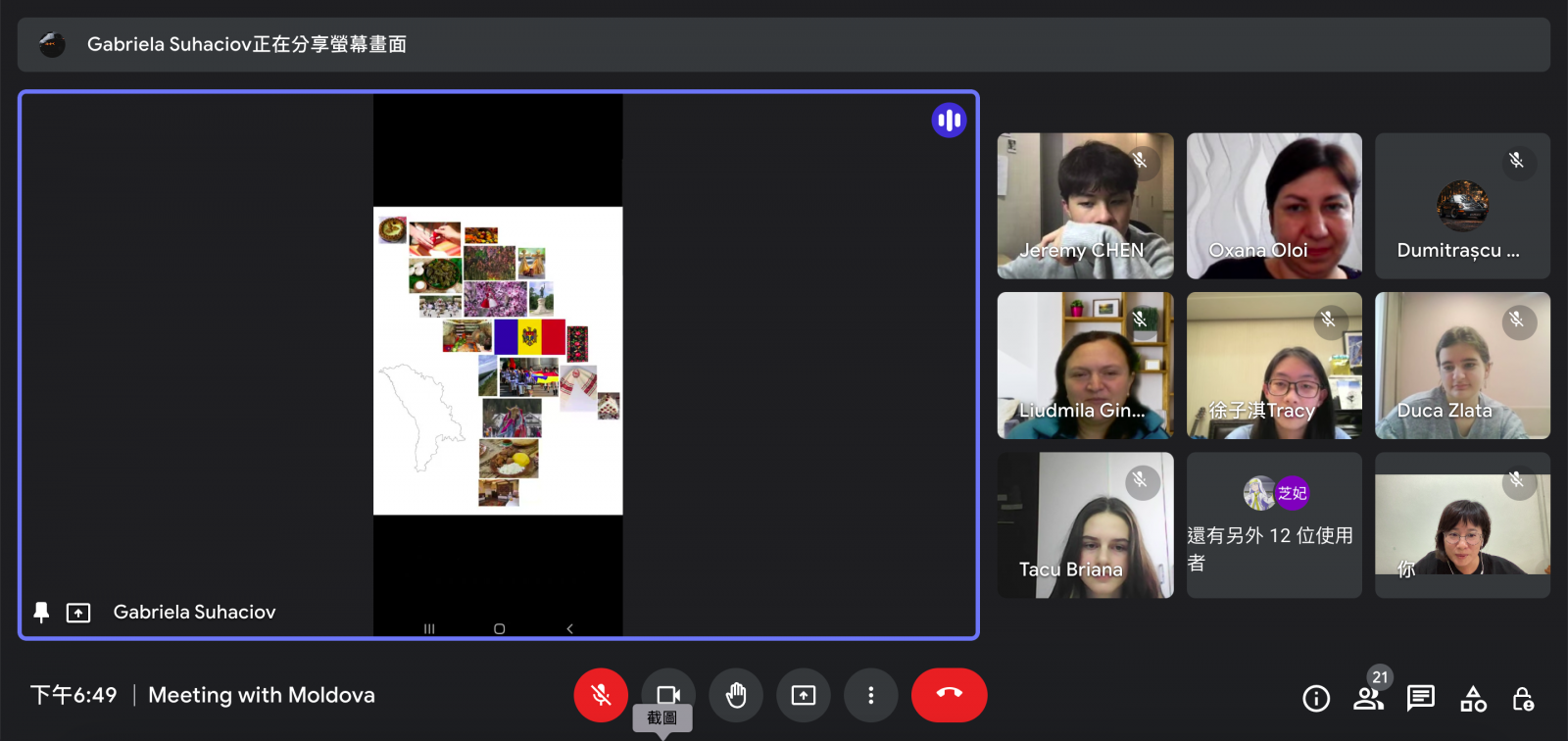Unpin Gabriela Suhaciov's presentation with pin icon

(41, 613)
